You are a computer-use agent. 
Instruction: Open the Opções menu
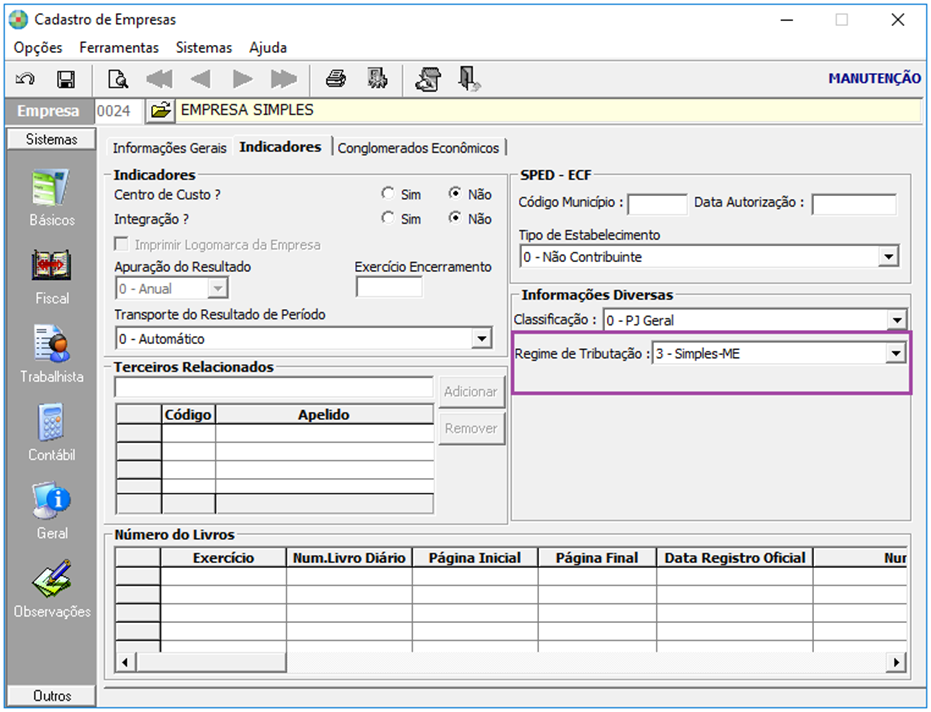pyautogui.click(x=38, y=48)
